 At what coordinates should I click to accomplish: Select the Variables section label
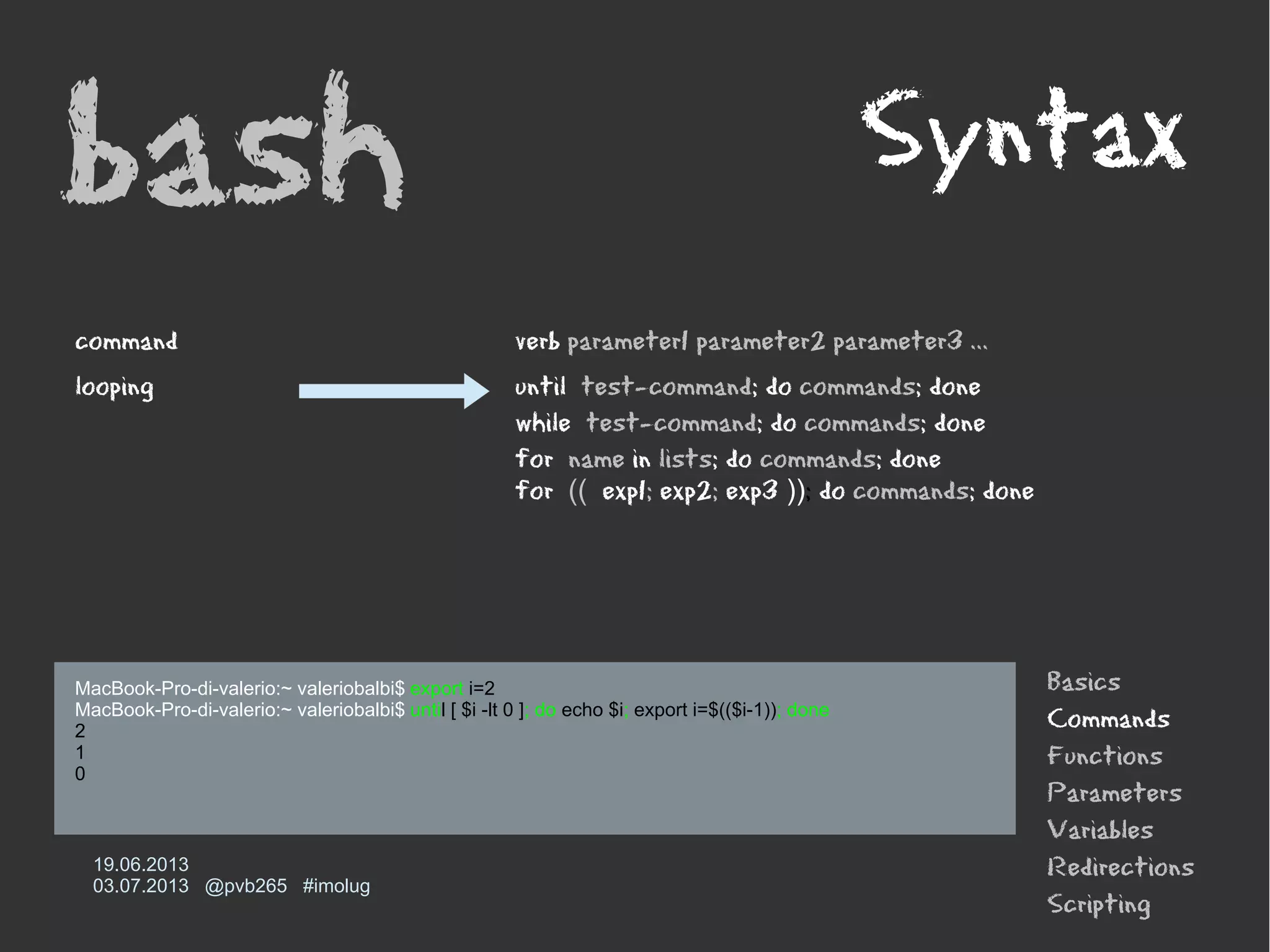(1100, 829)
